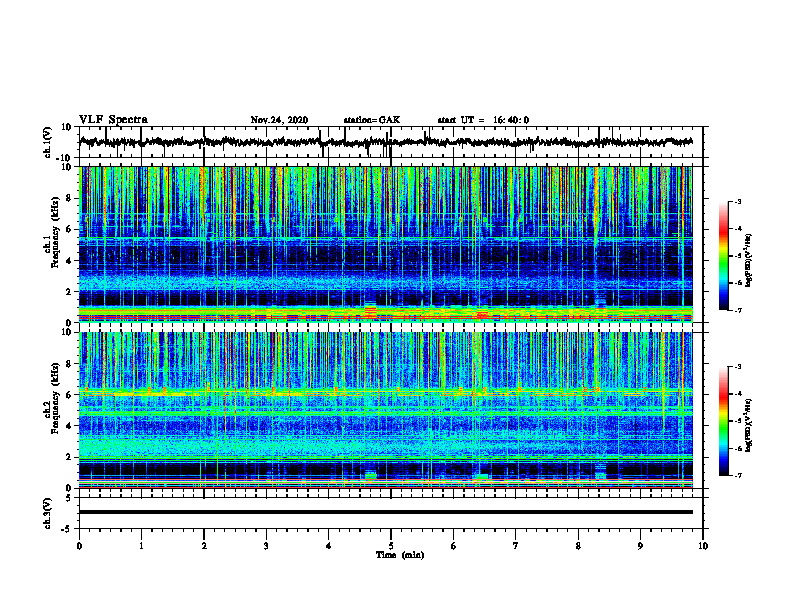Click the ch.1 voltage waveform trace
This screenshot has height=612, width=792.
[385, 142]
